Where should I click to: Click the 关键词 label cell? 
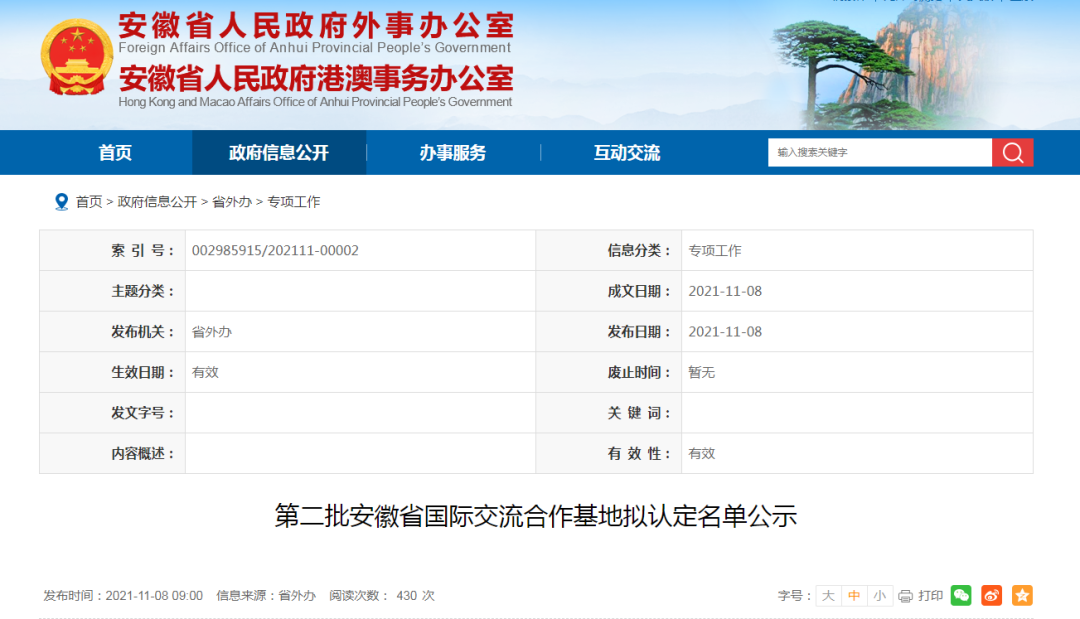click(609, 413)
